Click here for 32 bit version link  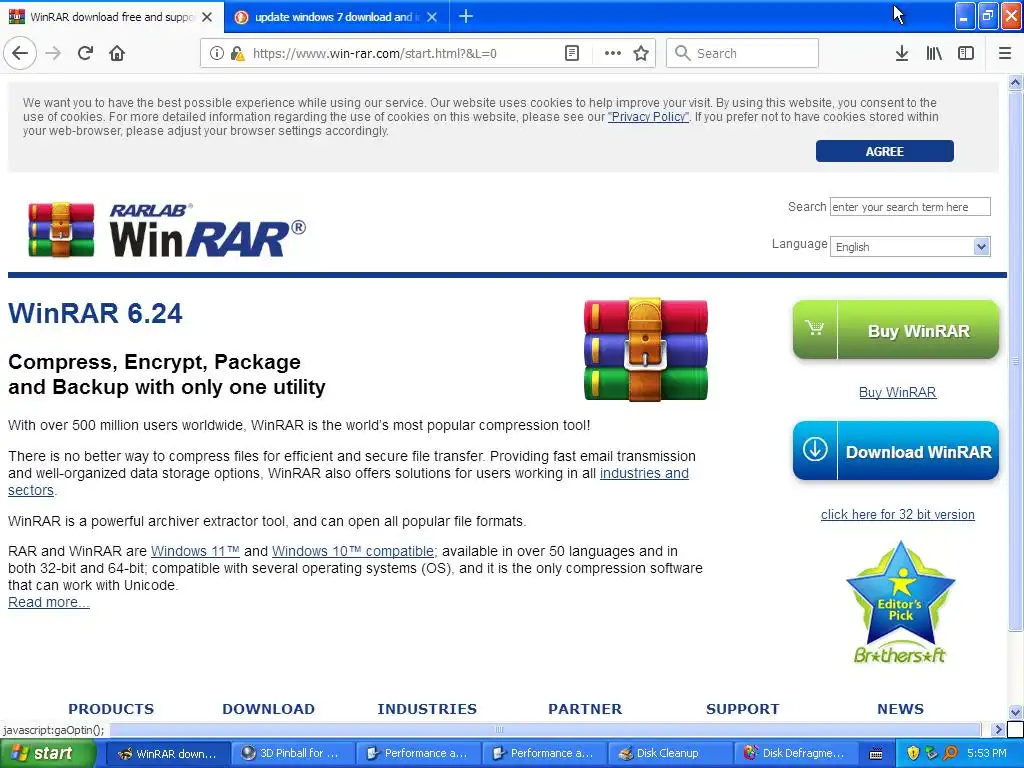897,515
